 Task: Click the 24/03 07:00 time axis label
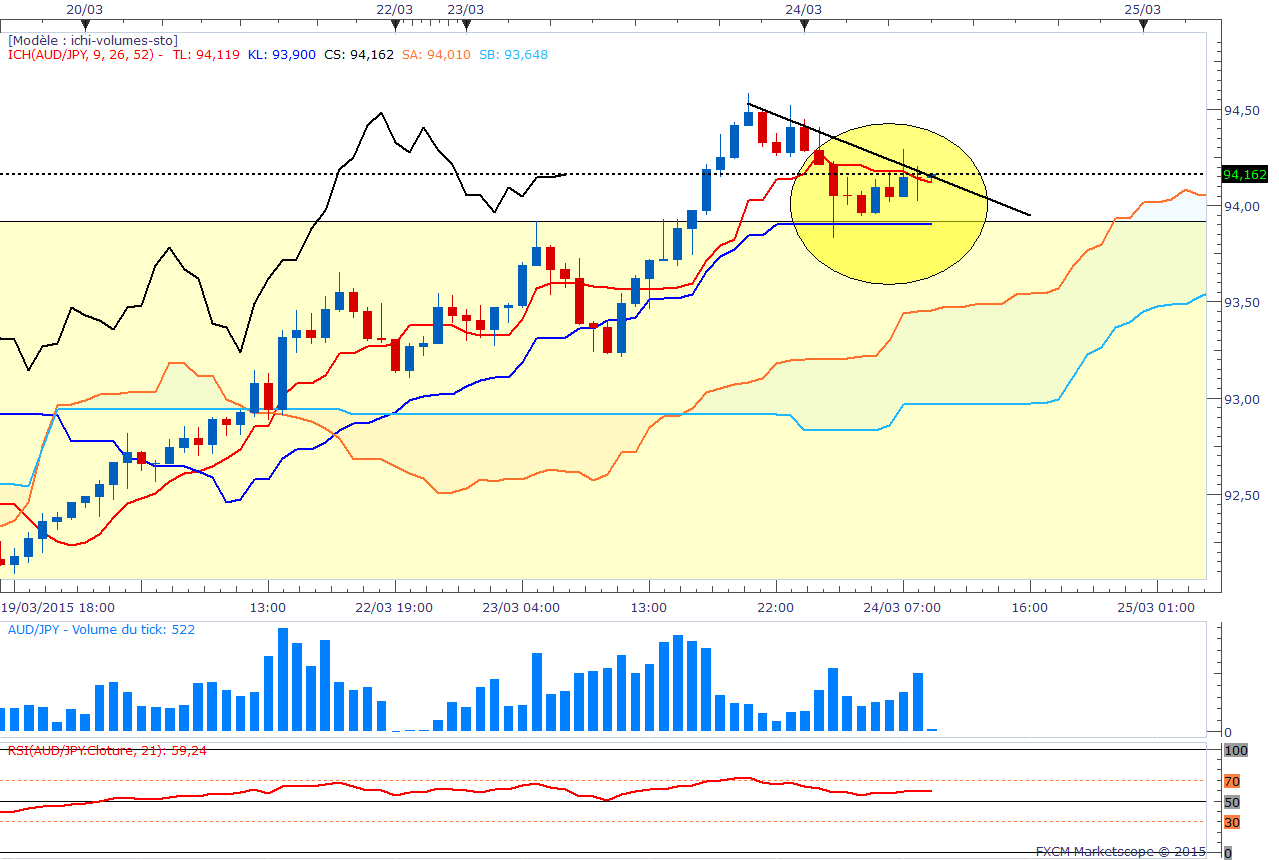904,607
